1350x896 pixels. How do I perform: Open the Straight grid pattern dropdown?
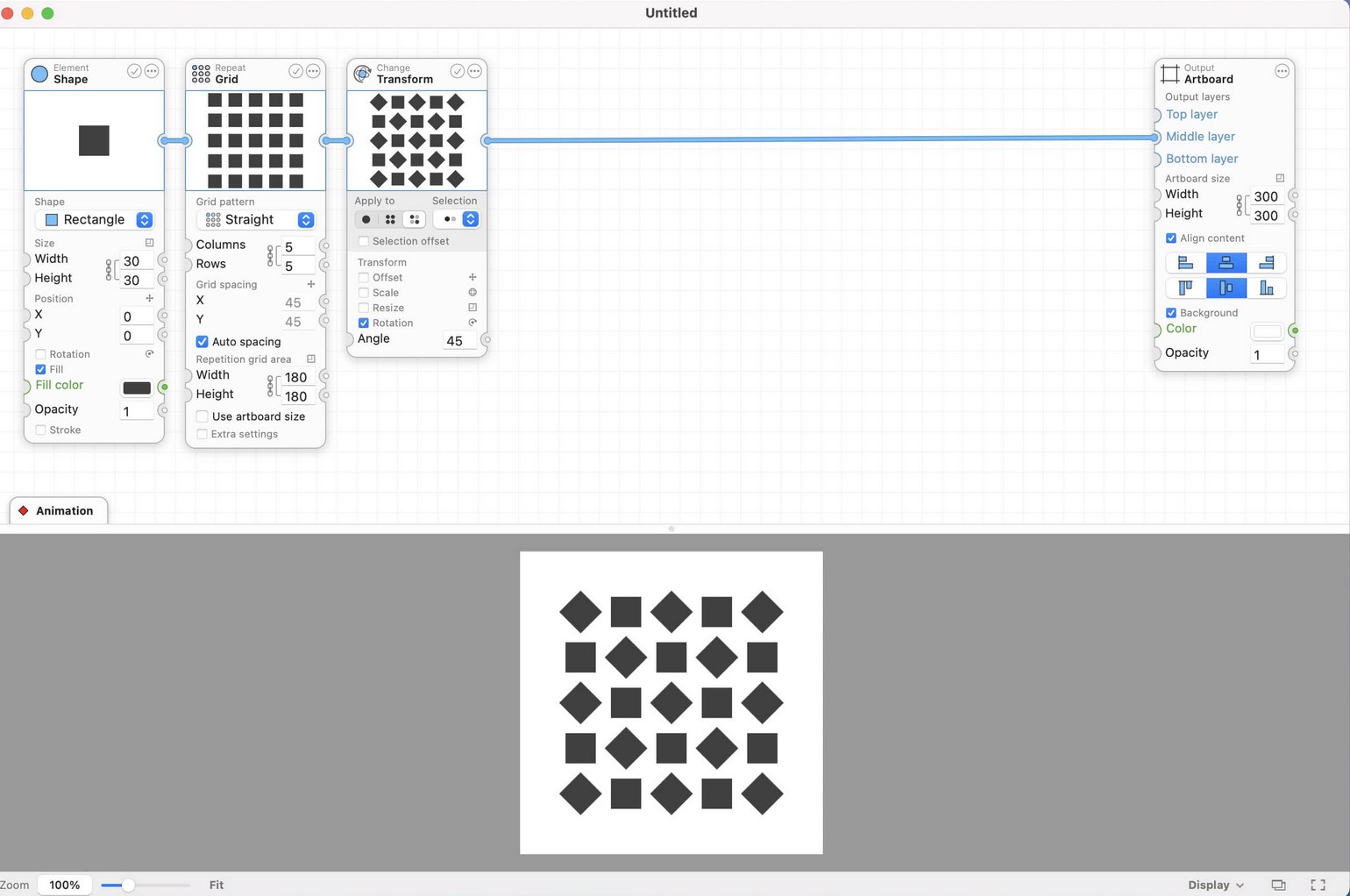[x=255, y=219]
